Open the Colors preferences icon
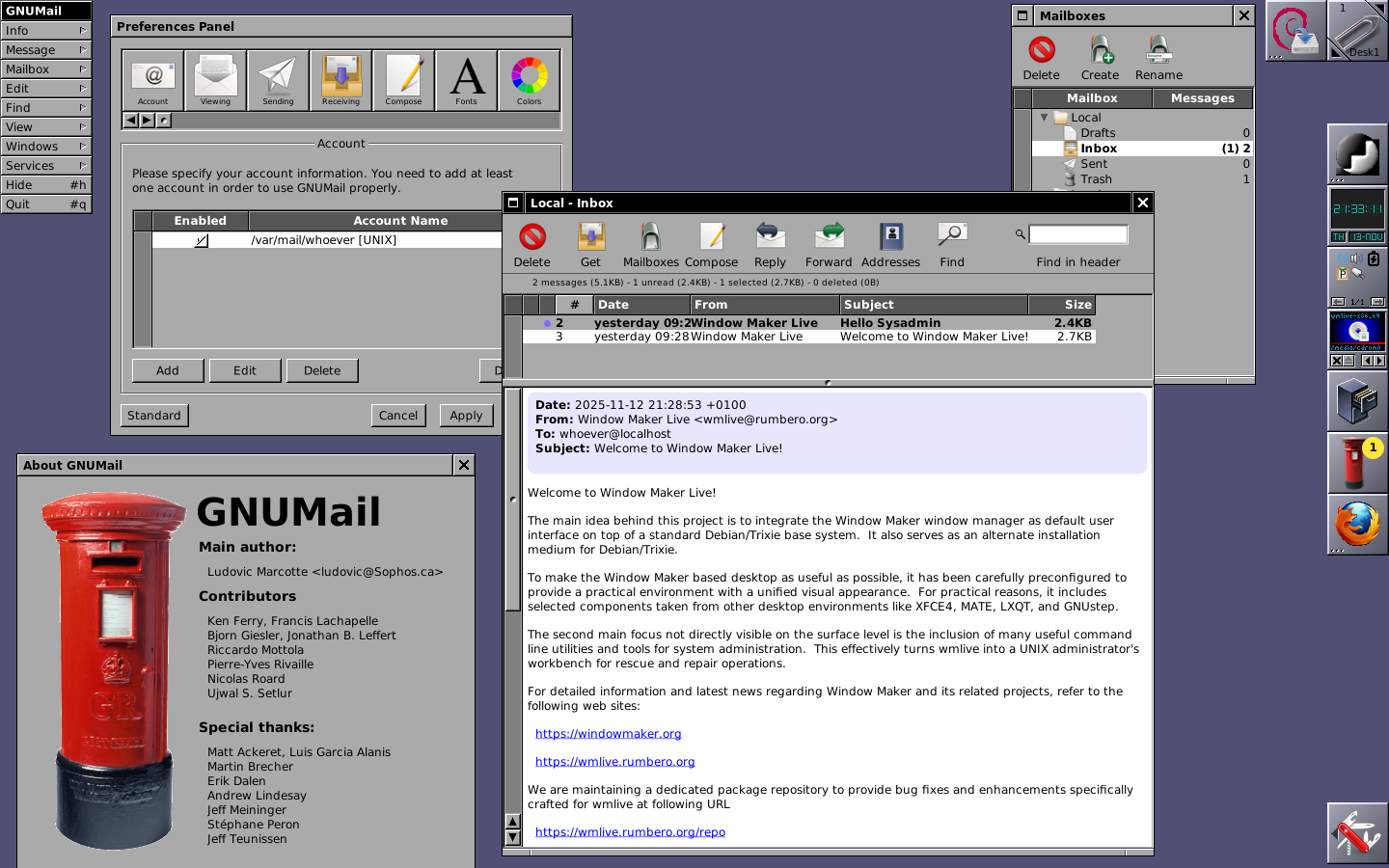 pos(529,80)
